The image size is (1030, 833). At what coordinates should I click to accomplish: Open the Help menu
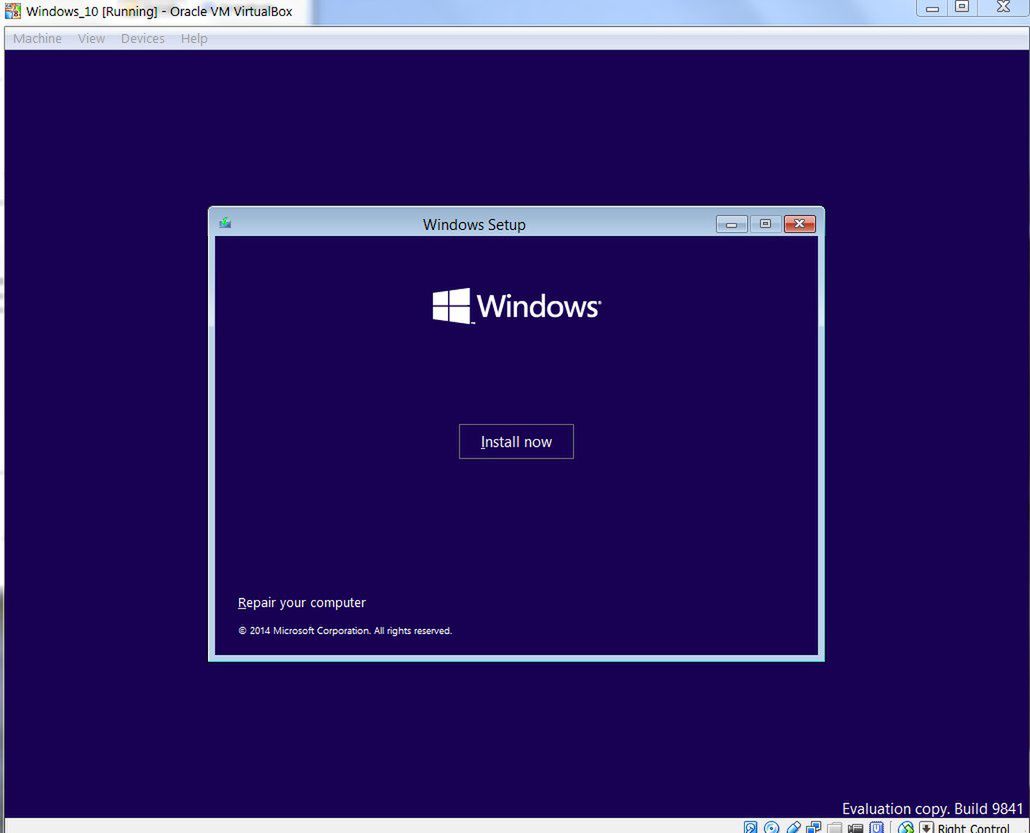click(x=194, y=39)
